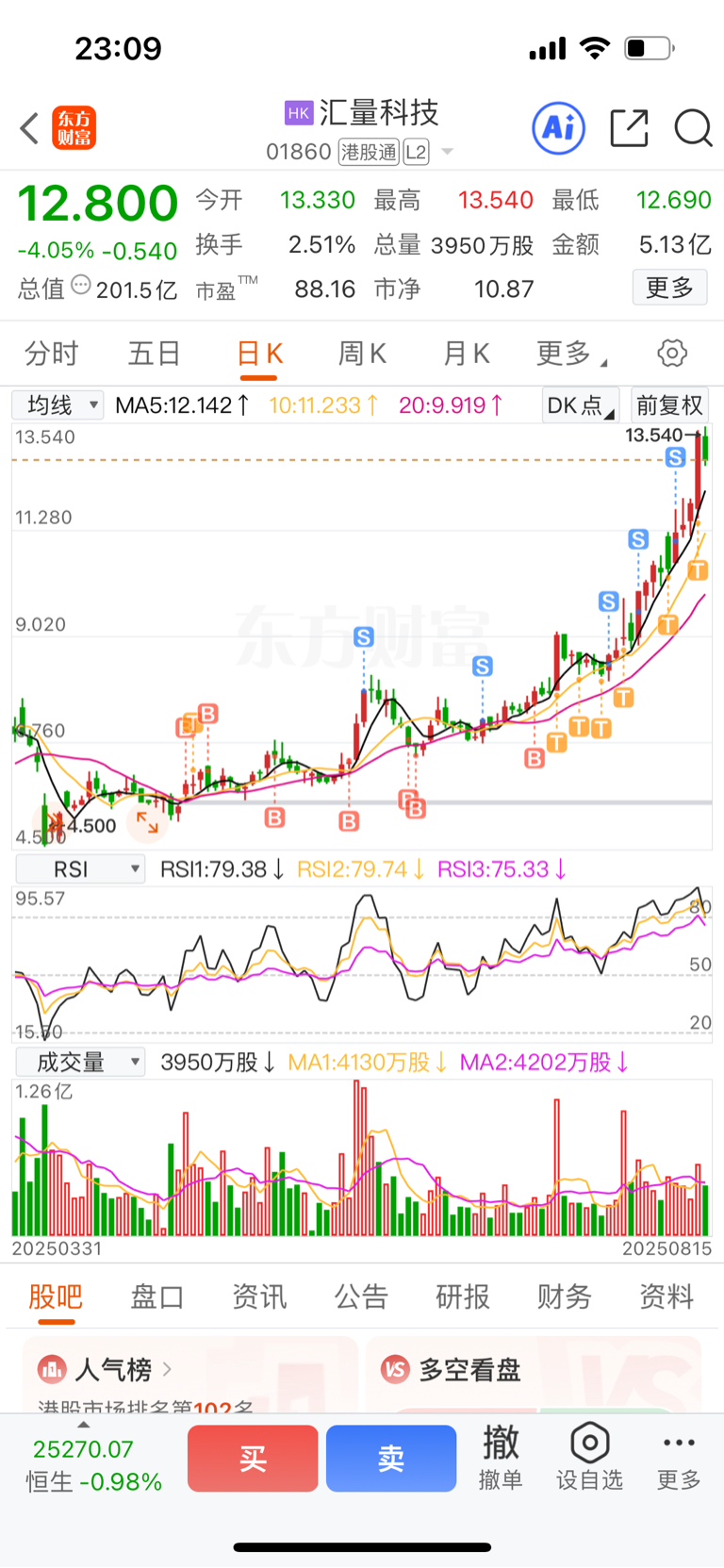724x1568 pixels.
Task: Expand the 更多 chart period menu
Action: click(x=571, y=354)
